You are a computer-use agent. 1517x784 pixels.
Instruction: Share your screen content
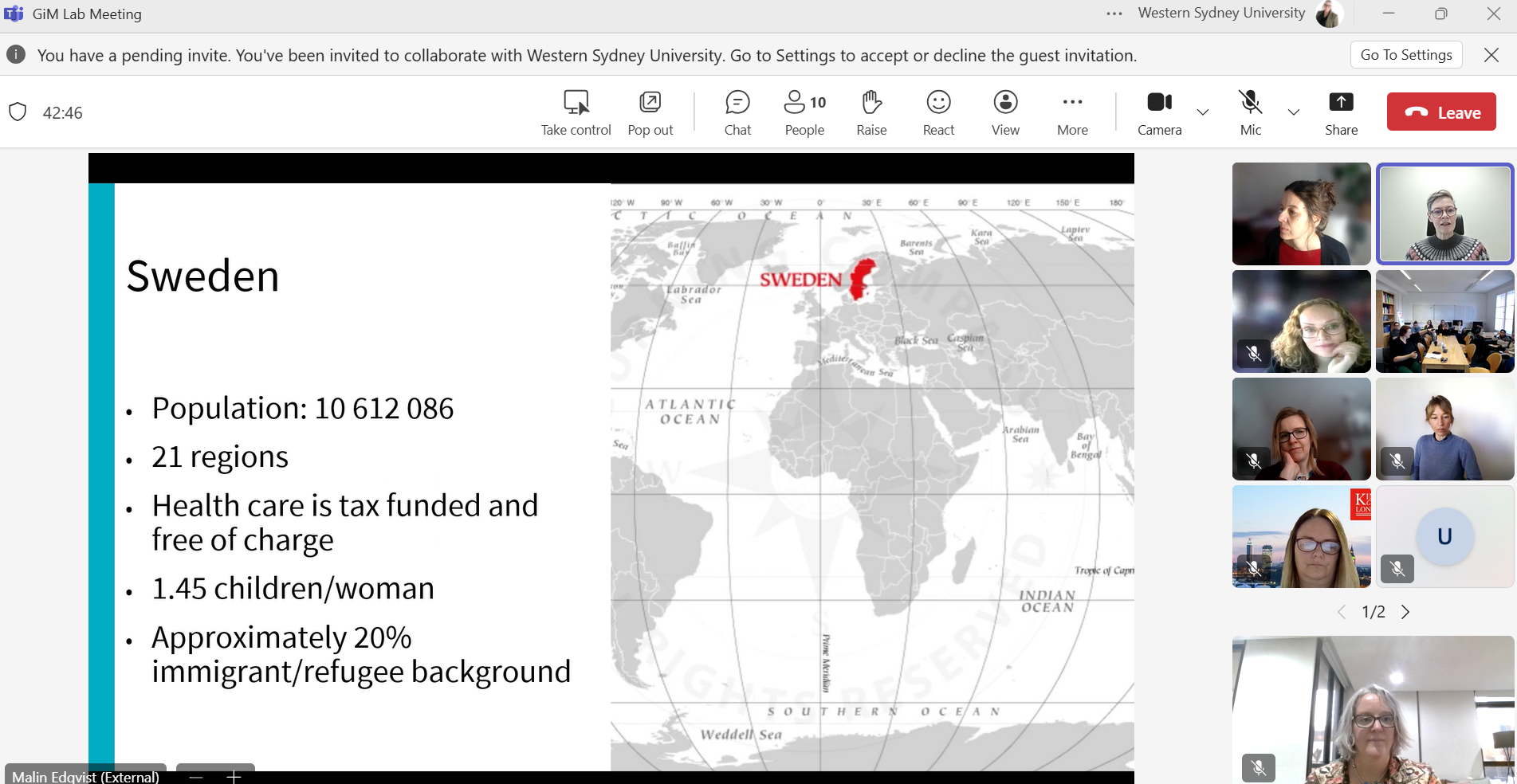coord(1341,112)
